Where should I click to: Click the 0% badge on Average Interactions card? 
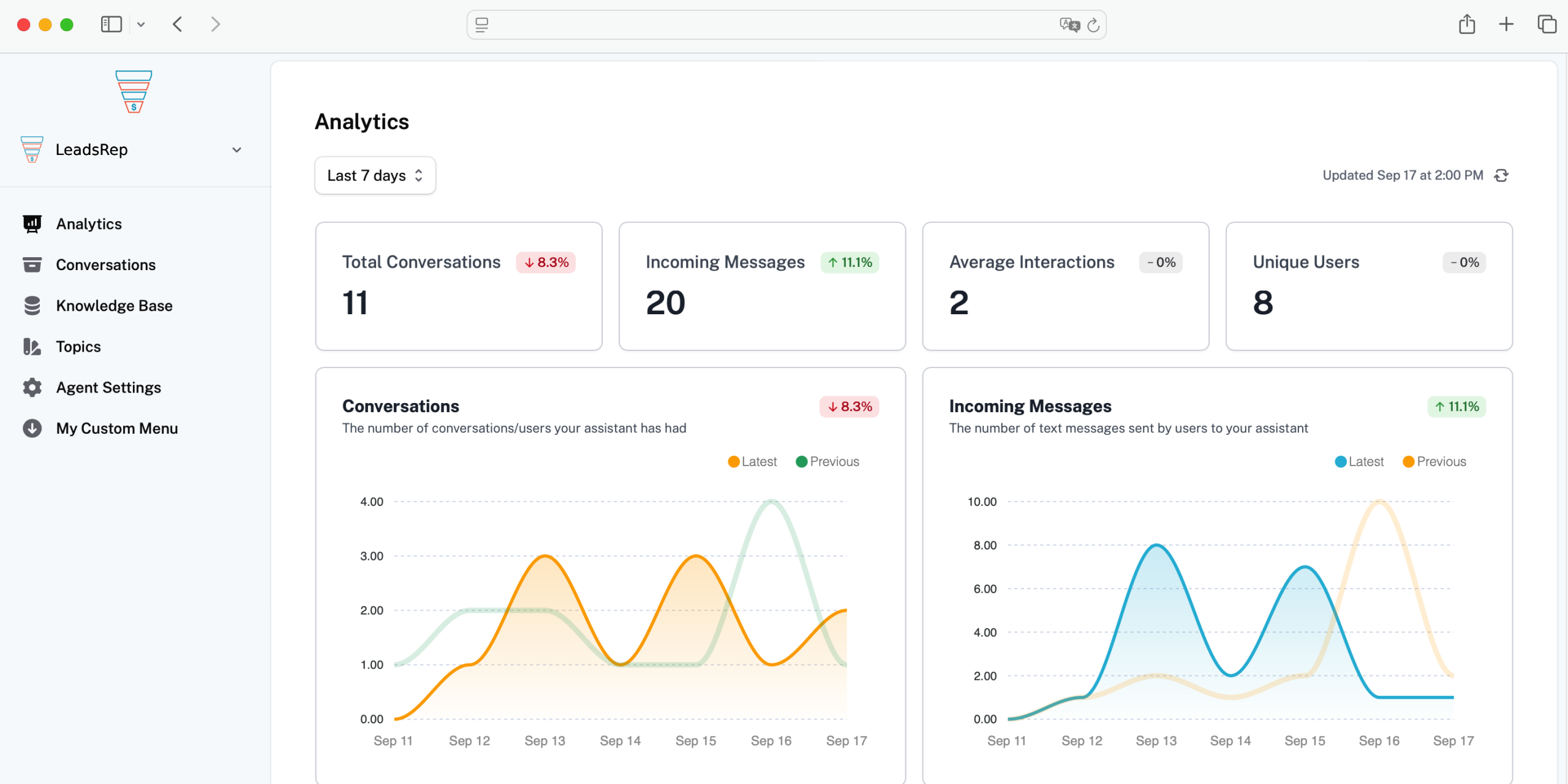pos(1161,263)
